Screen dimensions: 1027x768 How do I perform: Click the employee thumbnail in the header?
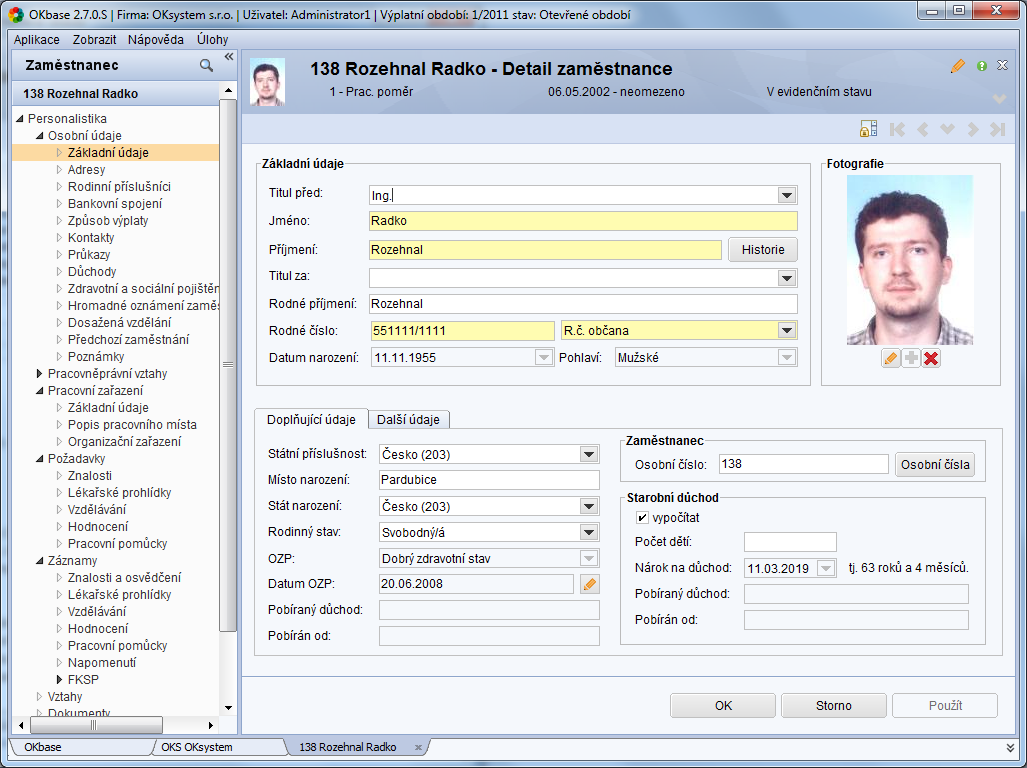[x=267, y=82]
